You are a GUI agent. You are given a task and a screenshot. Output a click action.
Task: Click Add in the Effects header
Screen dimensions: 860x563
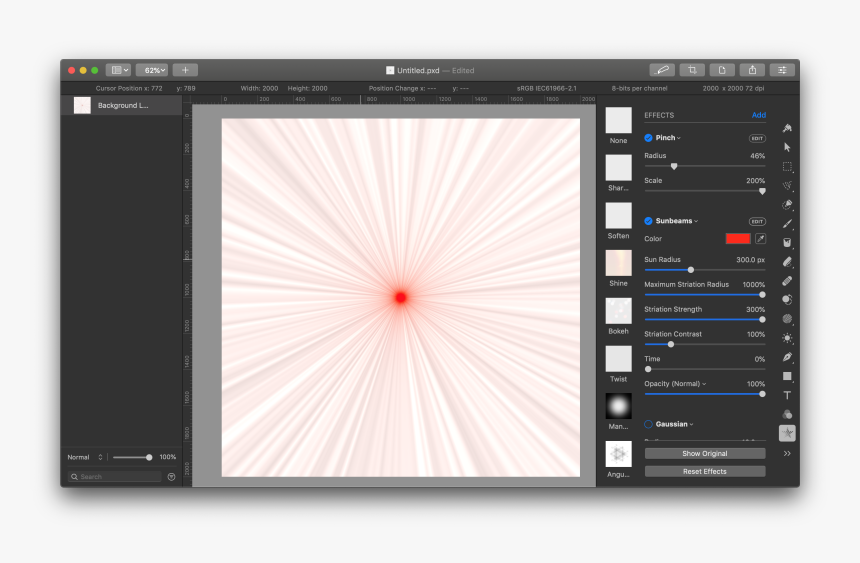759,115
